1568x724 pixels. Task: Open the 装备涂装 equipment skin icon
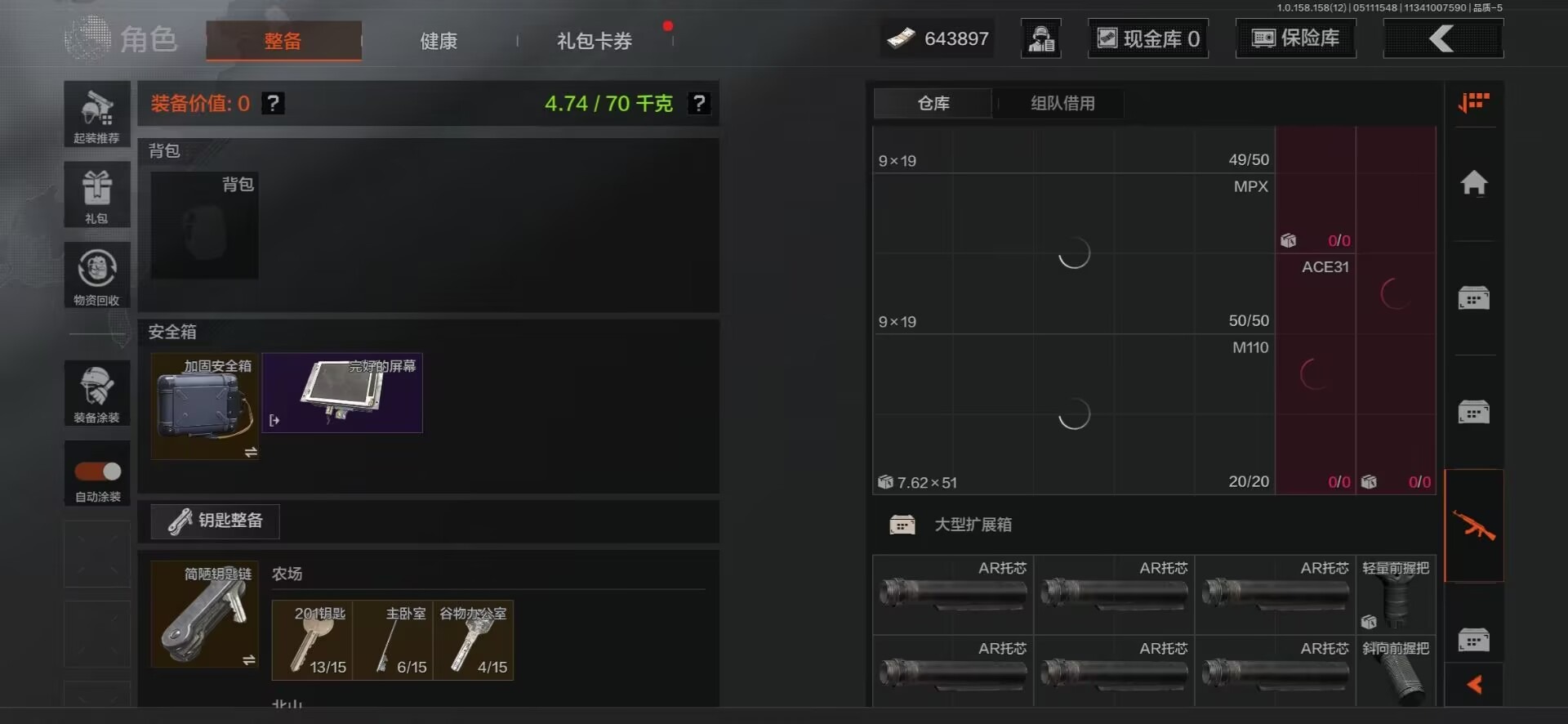(97, 393)
